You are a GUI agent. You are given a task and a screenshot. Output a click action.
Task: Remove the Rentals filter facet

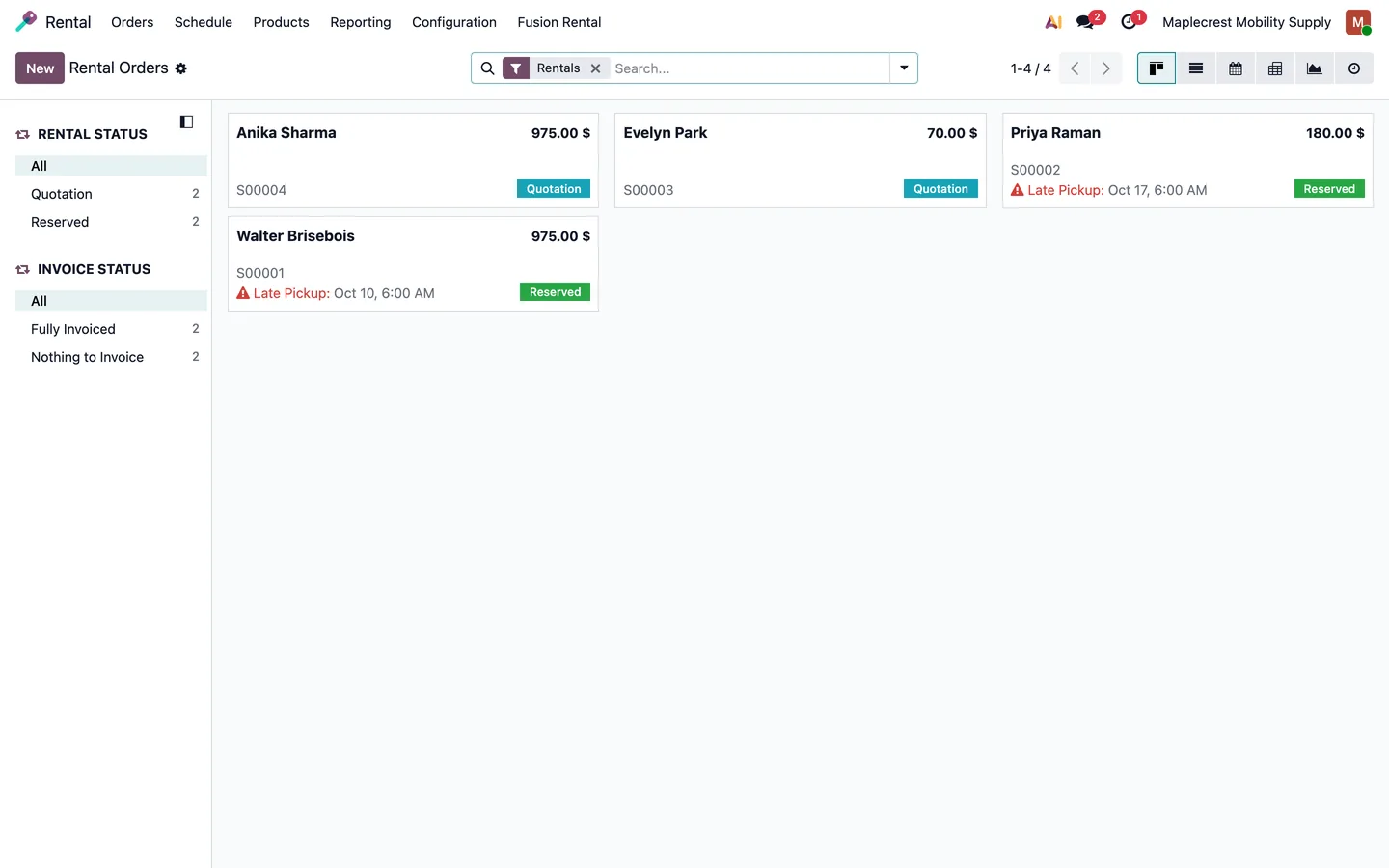point(596,68)
